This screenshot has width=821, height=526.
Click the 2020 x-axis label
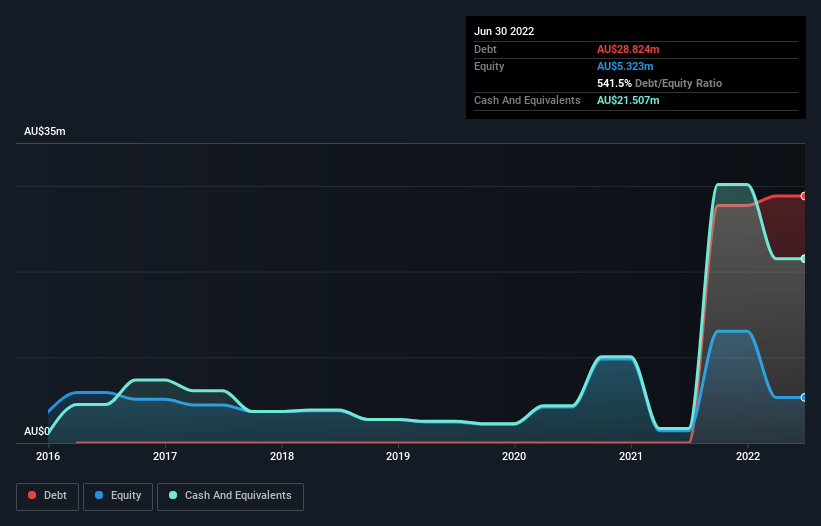click(x=514, y=456)
